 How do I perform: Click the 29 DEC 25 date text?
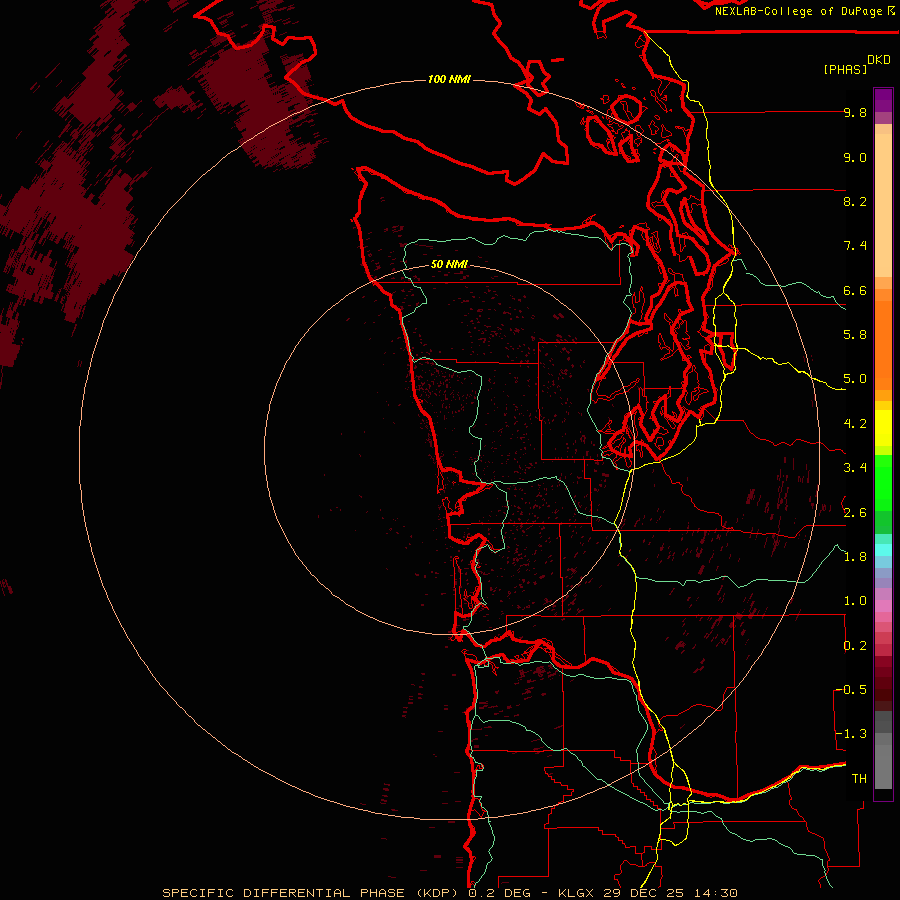645,893
